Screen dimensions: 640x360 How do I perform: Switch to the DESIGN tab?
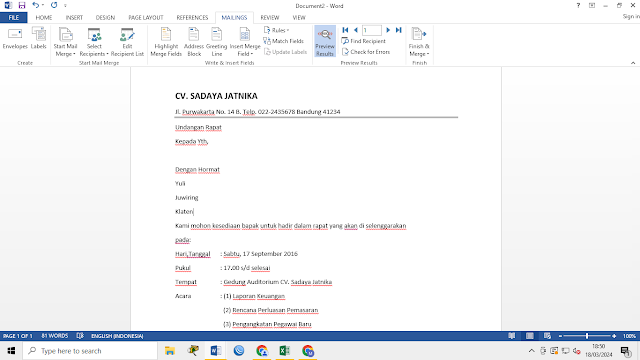click(x=105, y=18)
